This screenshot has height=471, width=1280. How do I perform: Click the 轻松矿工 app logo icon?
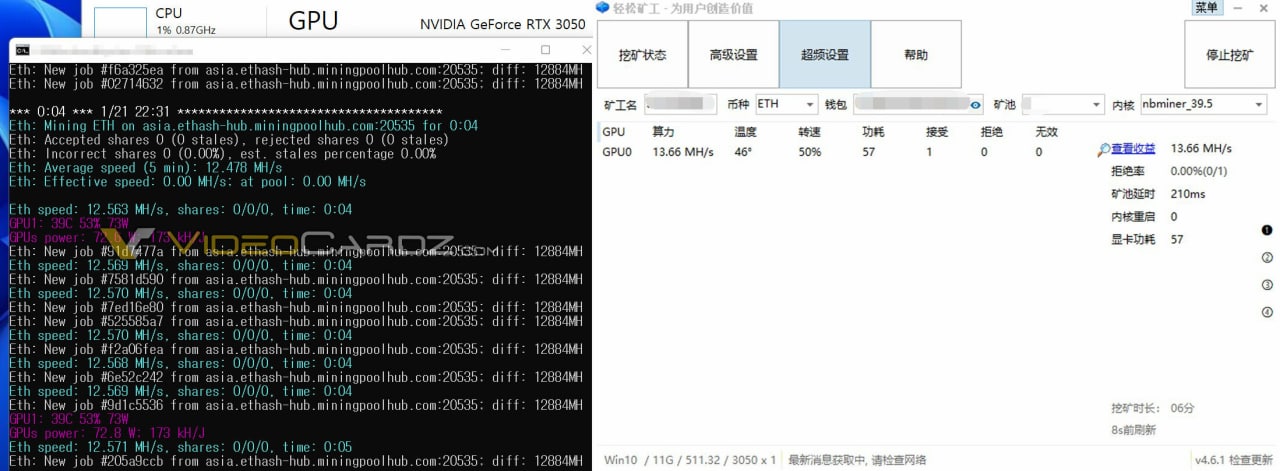pyautogui.click(x=602, y=8)
